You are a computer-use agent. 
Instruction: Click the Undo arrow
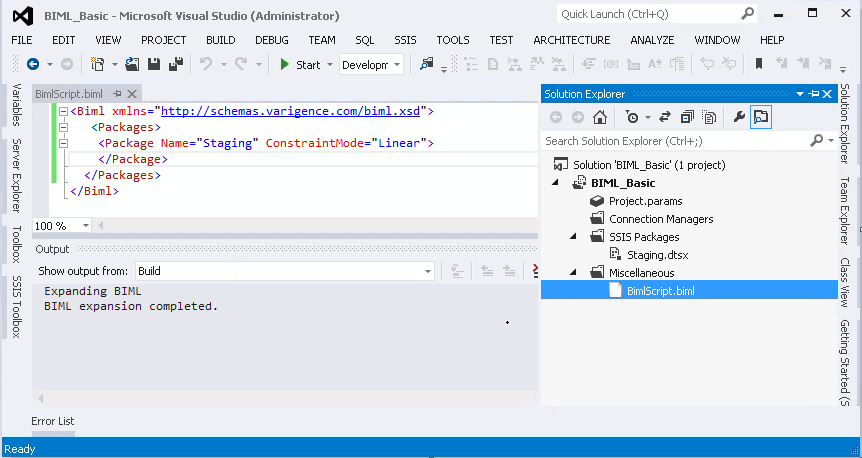point(206,64)
